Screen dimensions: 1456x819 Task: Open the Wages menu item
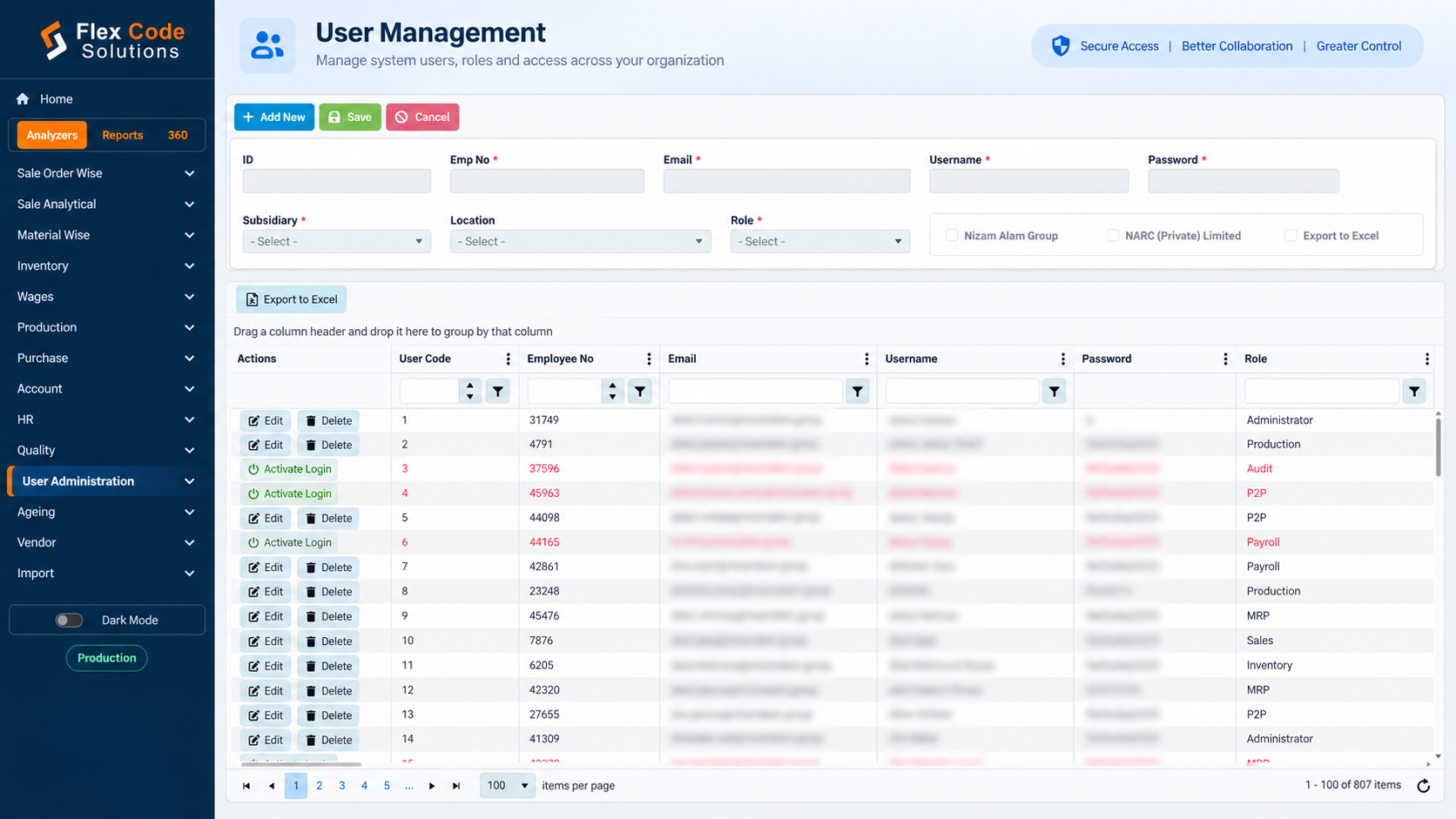[x=106, y=297]
